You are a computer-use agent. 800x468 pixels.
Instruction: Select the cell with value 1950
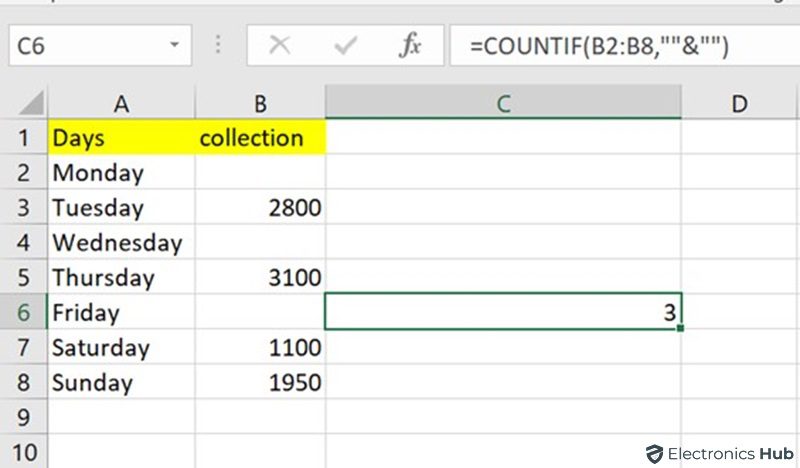(260, 382)
